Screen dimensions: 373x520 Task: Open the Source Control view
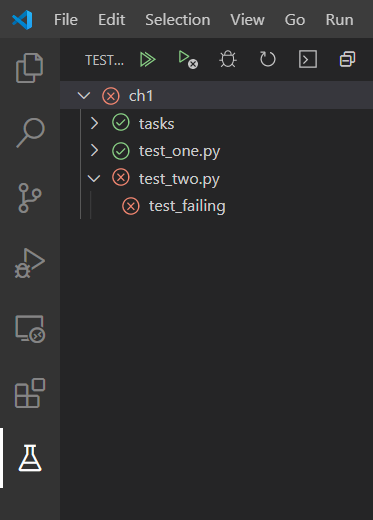(x=30, y=198)
